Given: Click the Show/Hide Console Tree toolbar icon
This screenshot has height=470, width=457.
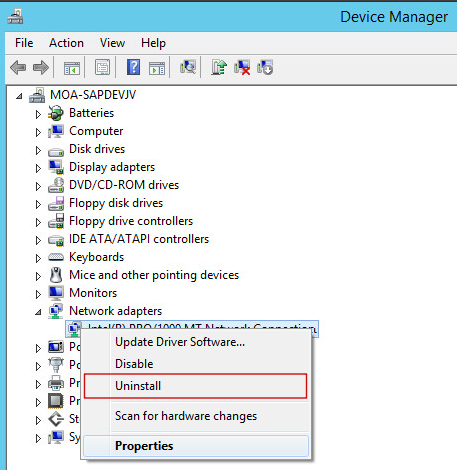Looking at the screenshot, I should pyautogui.click(x=72, y=68).
